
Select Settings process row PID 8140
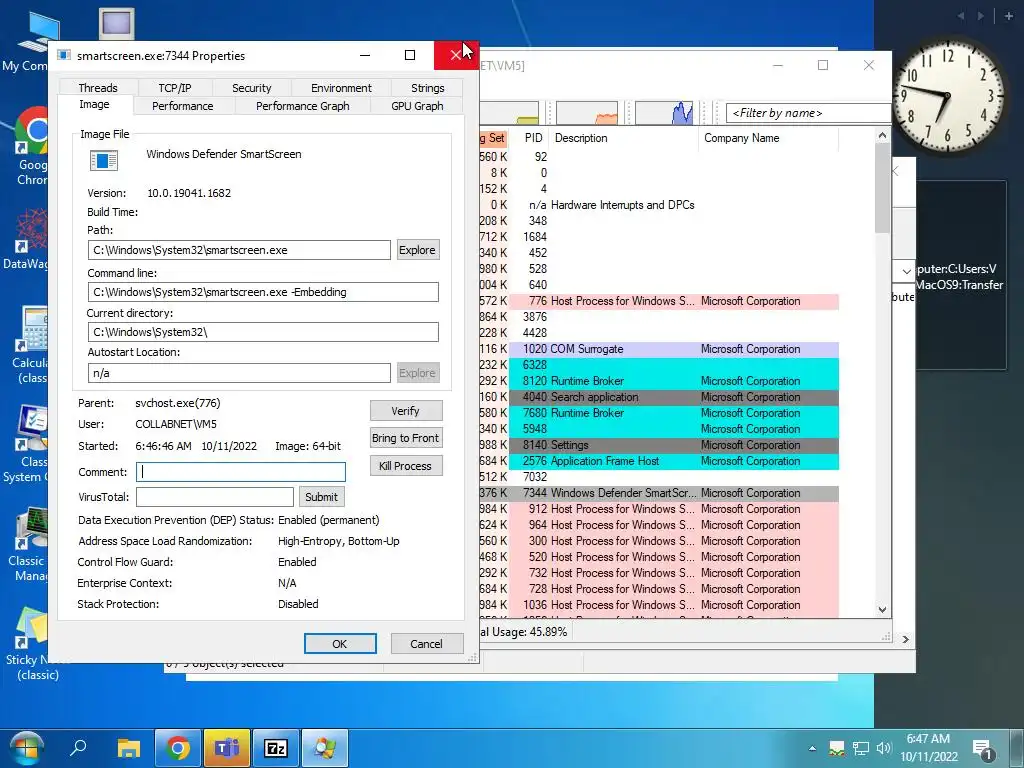point(659,445)
